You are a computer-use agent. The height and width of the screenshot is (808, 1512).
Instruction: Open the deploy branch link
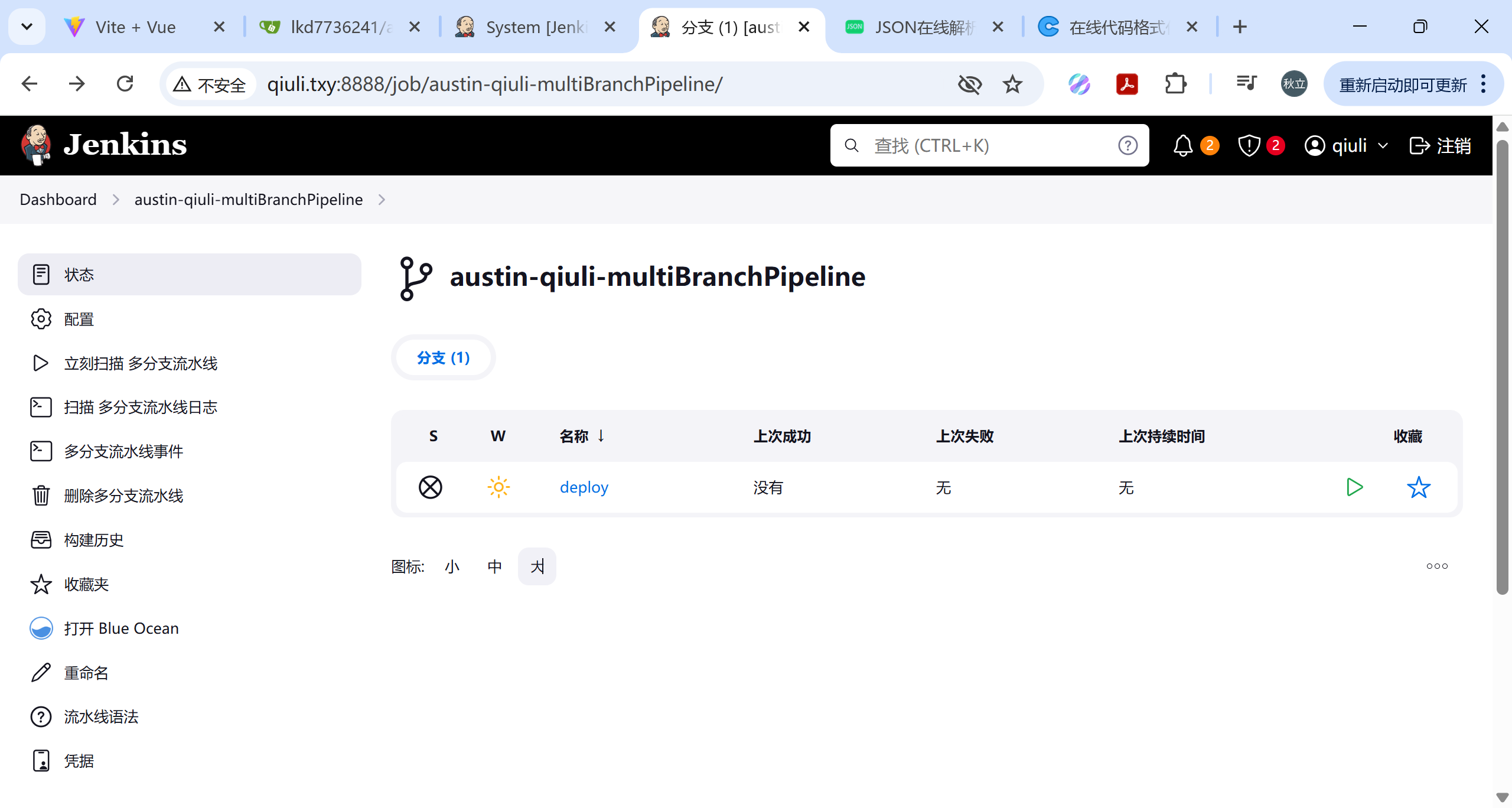tap(584, 487)
